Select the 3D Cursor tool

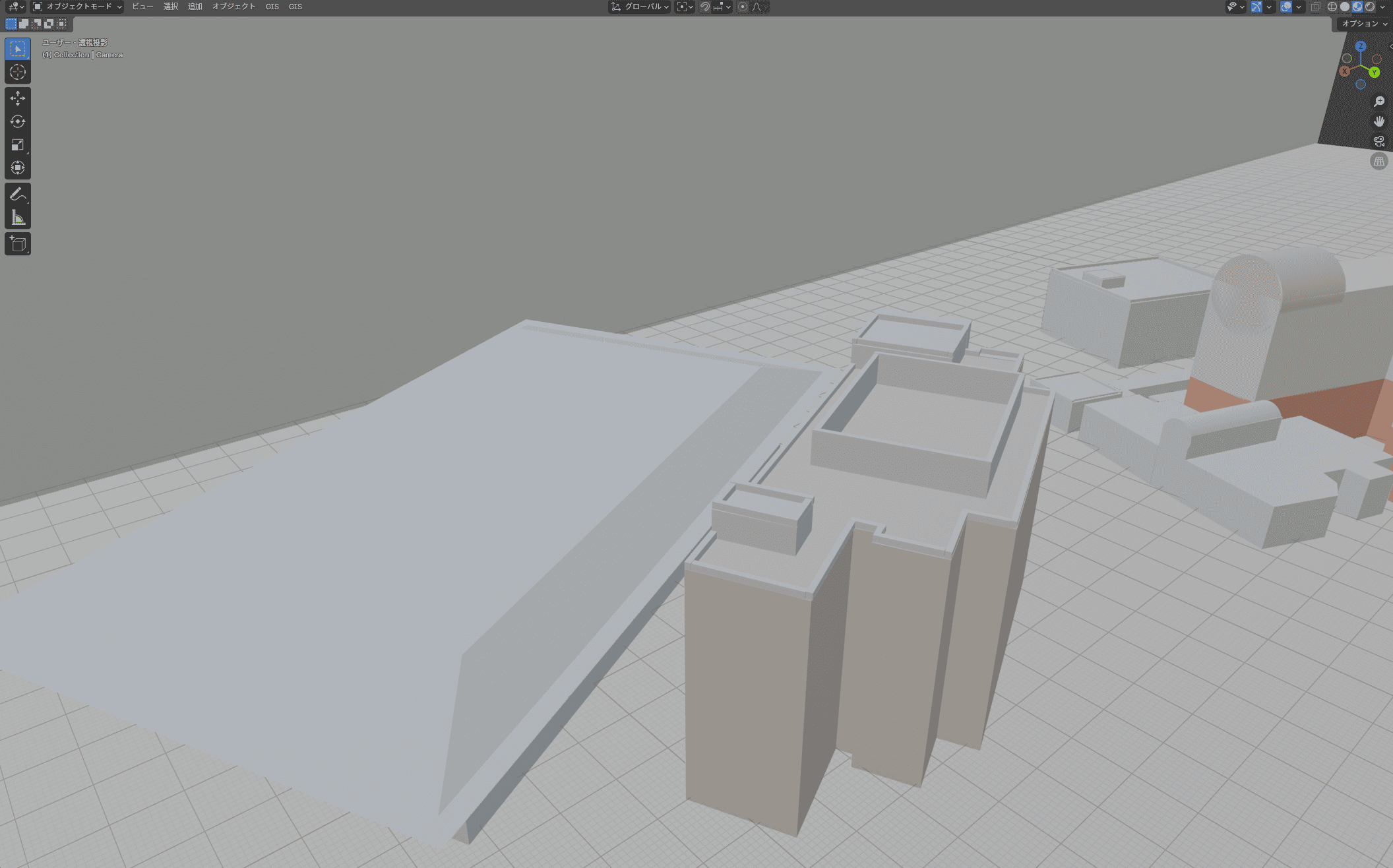[18, 72]
